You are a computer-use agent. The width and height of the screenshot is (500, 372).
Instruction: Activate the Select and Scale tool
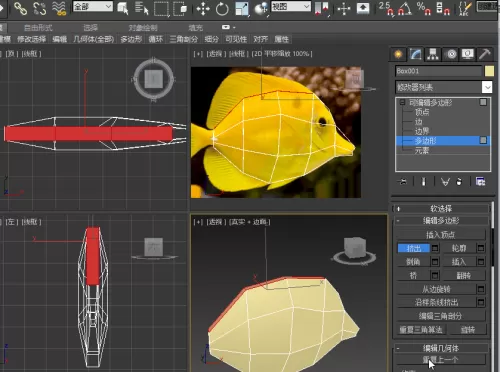tap(242, 9)
